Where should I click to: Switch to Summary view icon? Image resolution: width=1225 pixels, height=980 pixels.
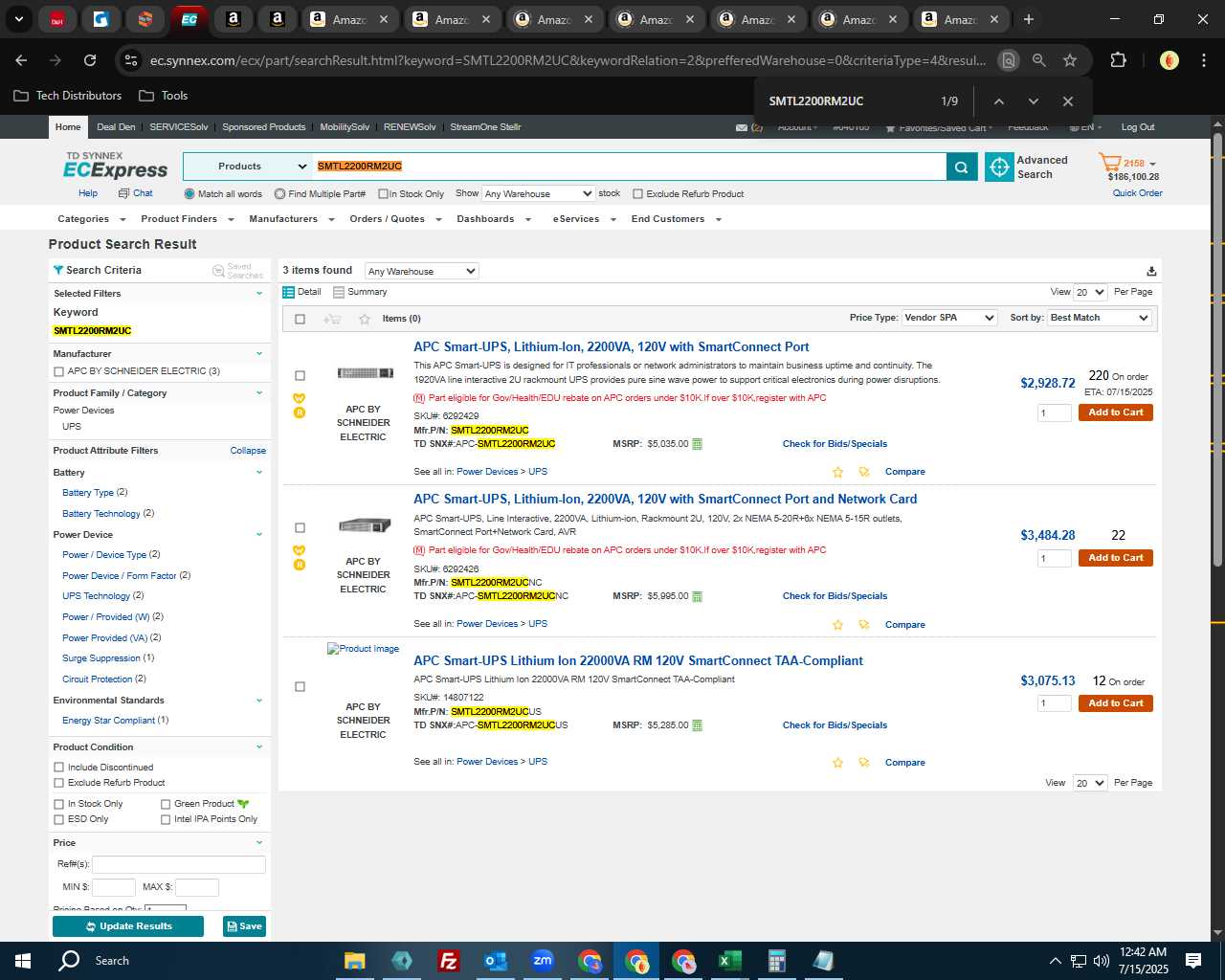[339, 292]
